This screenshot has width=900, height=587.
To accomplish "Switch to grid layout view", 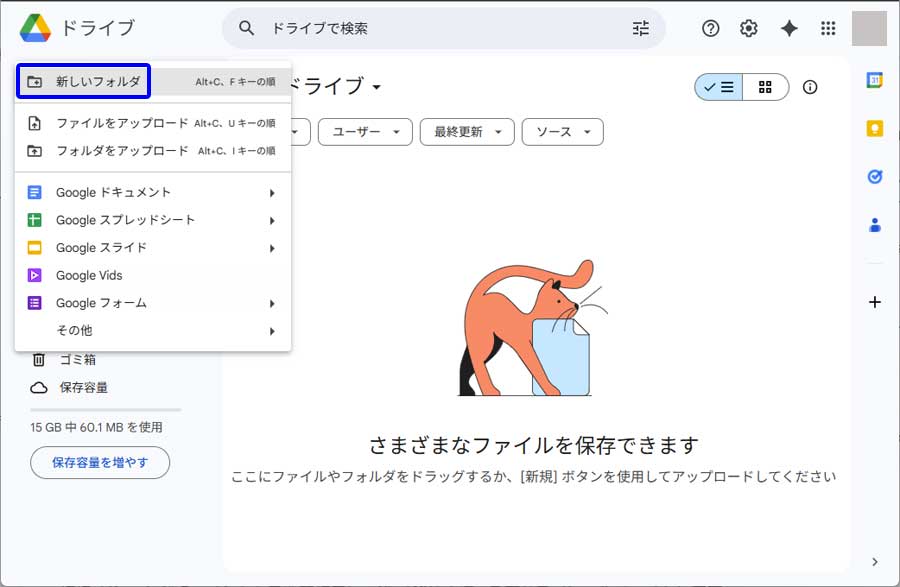I will [x=765, y=87].
